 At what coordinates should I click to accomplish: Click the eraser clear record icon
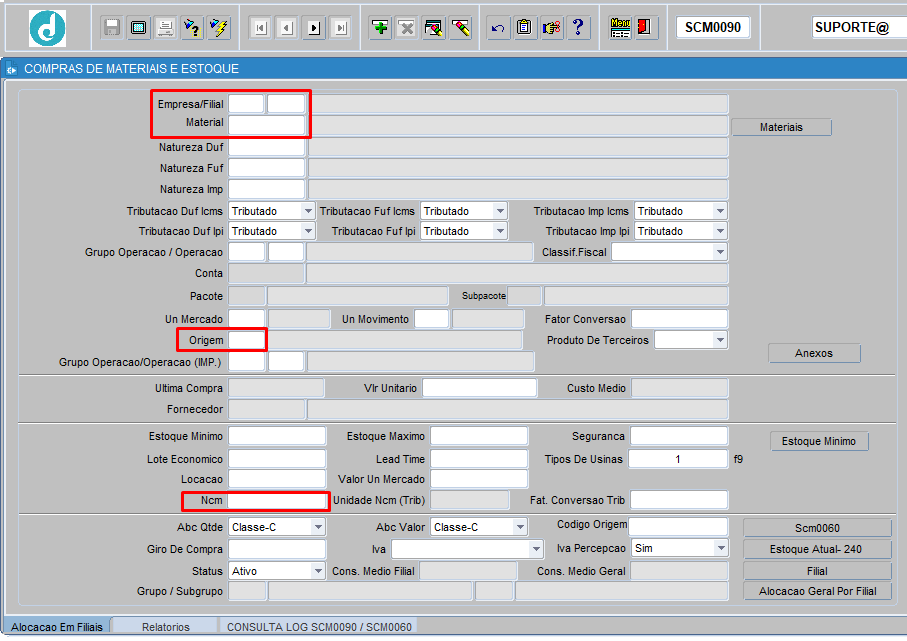(461, 28)
